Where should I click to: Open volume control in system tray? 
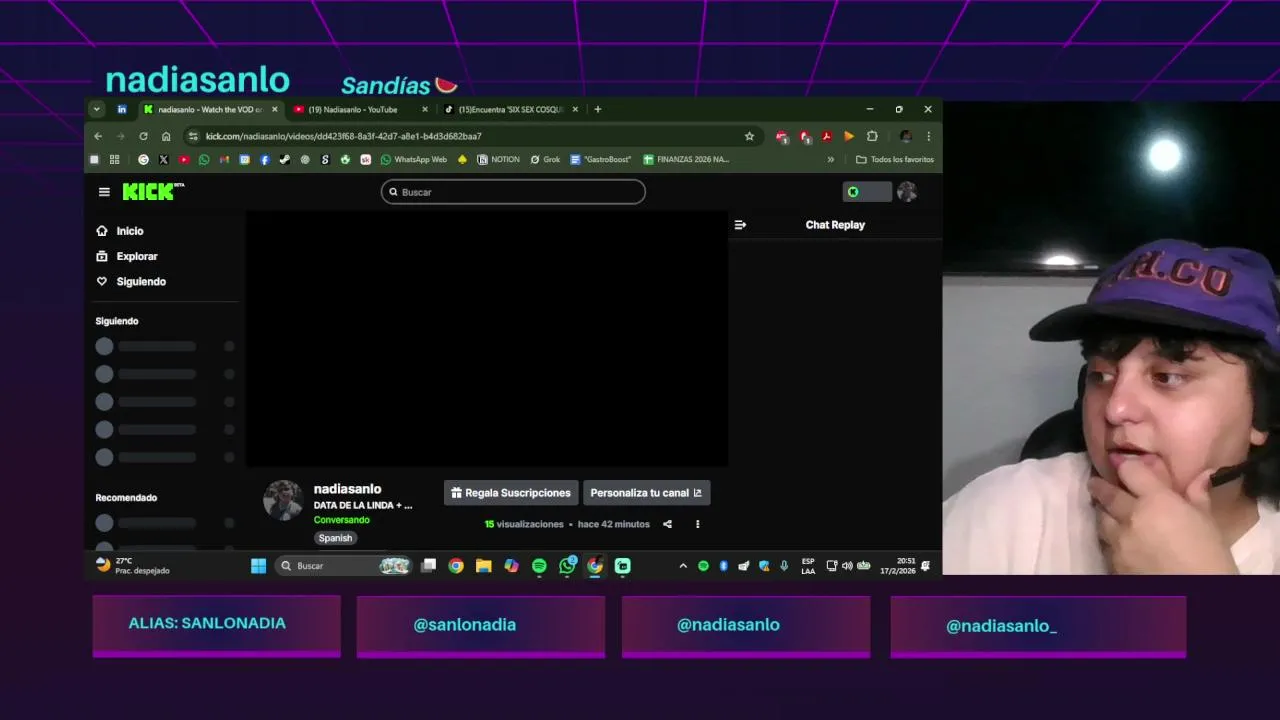click(x=847, y=566)
